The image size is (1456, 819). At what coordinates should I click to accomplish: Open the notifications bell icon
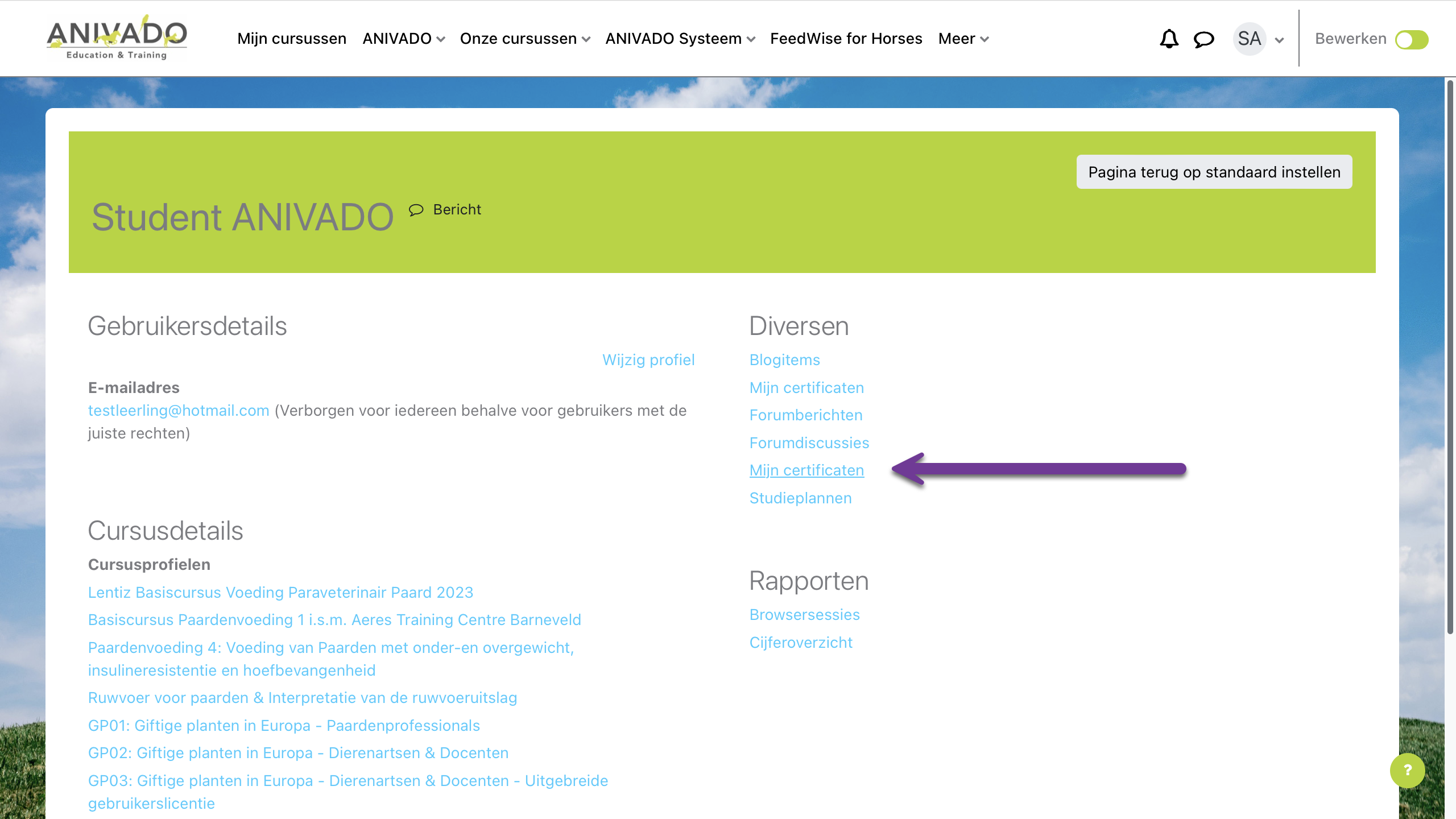(x=1169, y=39)
